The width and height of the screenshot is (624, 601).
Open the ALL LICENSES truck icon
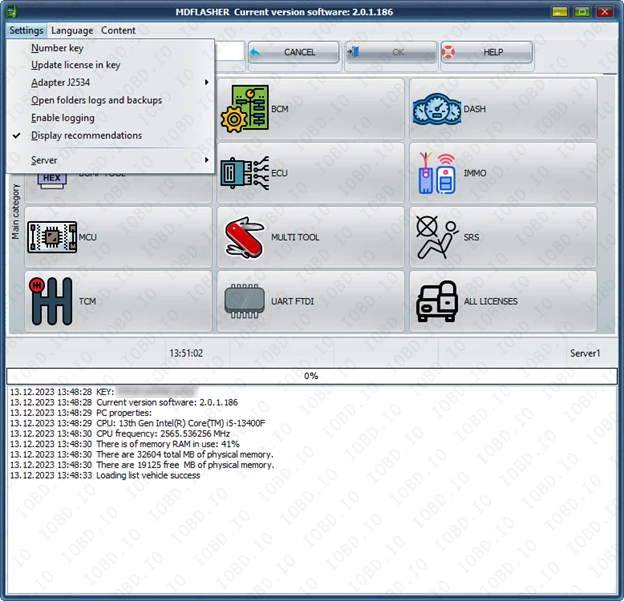coord(437,301)
